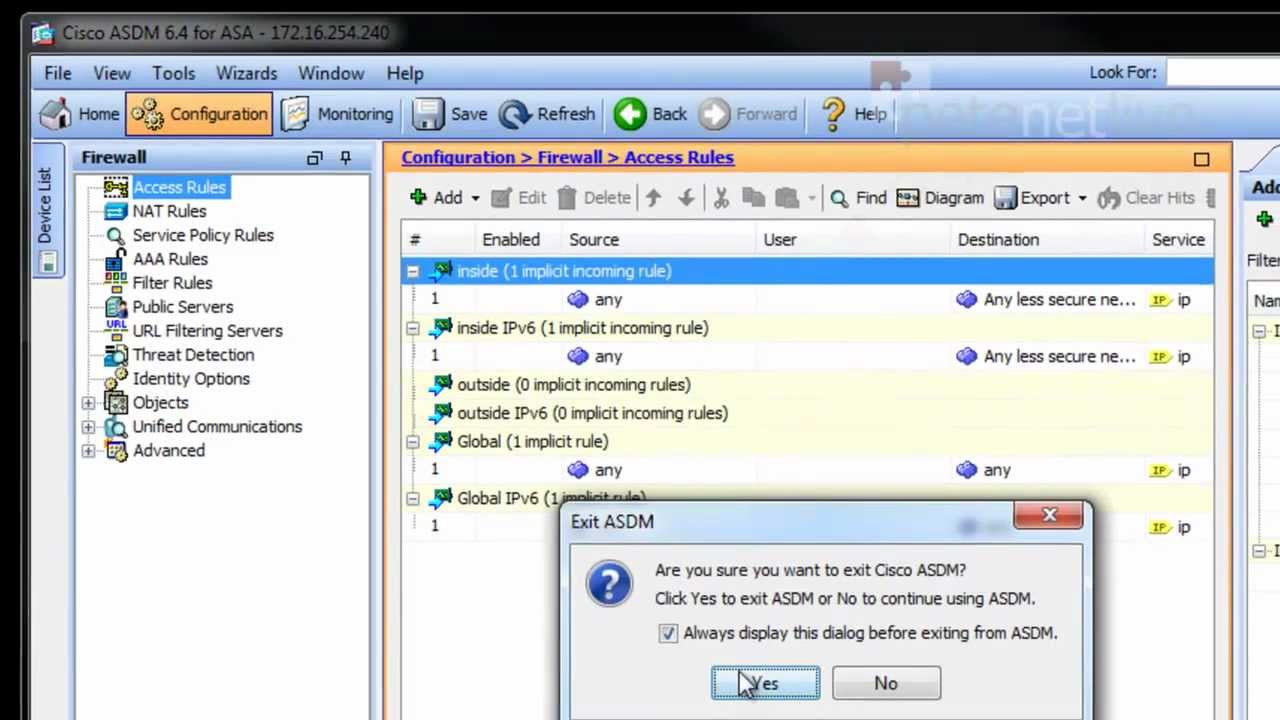Refresh the ASDM configuration

[547, 114]
